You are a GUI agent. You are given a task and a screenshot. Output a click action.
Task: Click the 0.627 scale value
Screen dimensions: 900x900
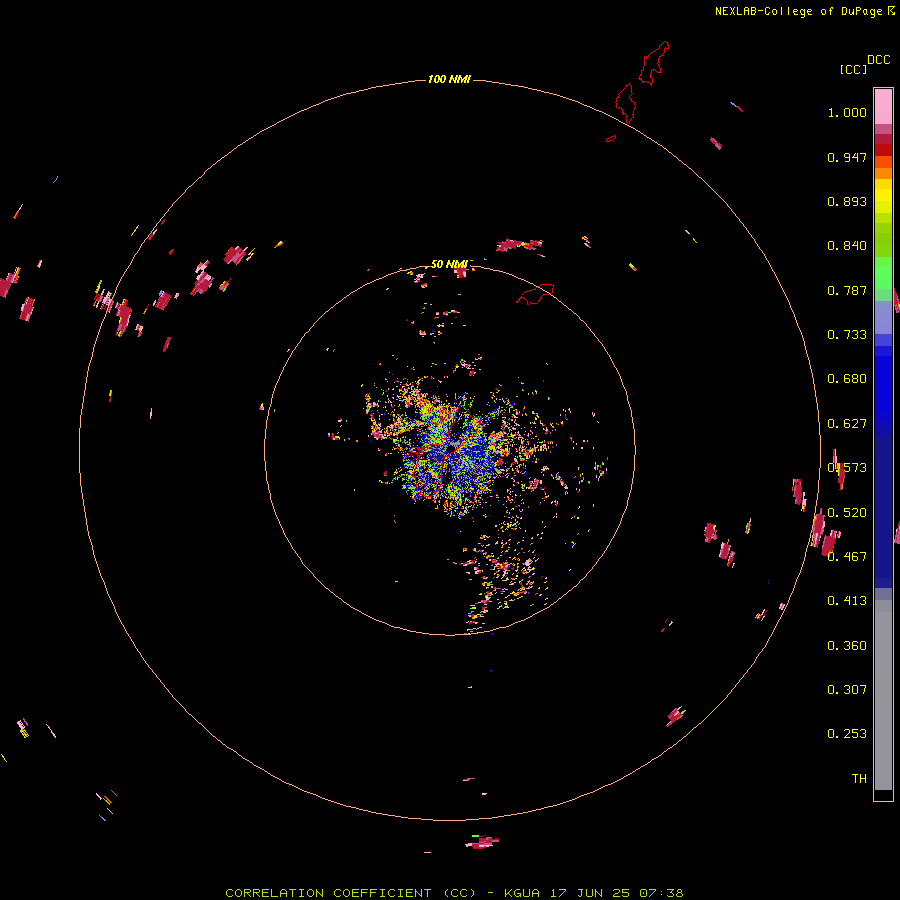pos(847,424)
